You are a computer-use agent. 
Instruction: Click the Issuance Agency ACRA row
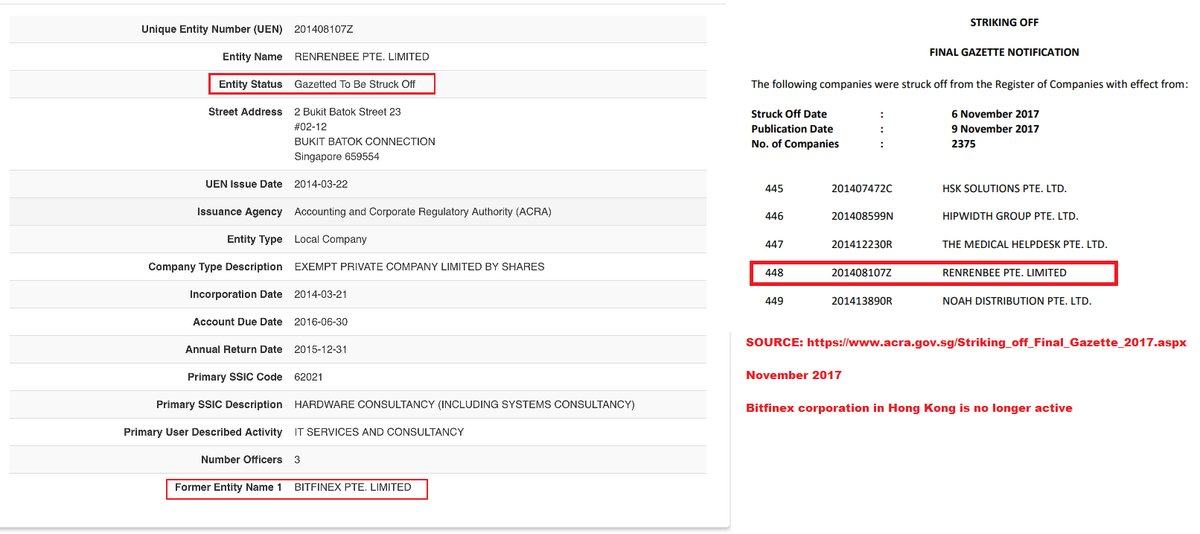[358, 212]
